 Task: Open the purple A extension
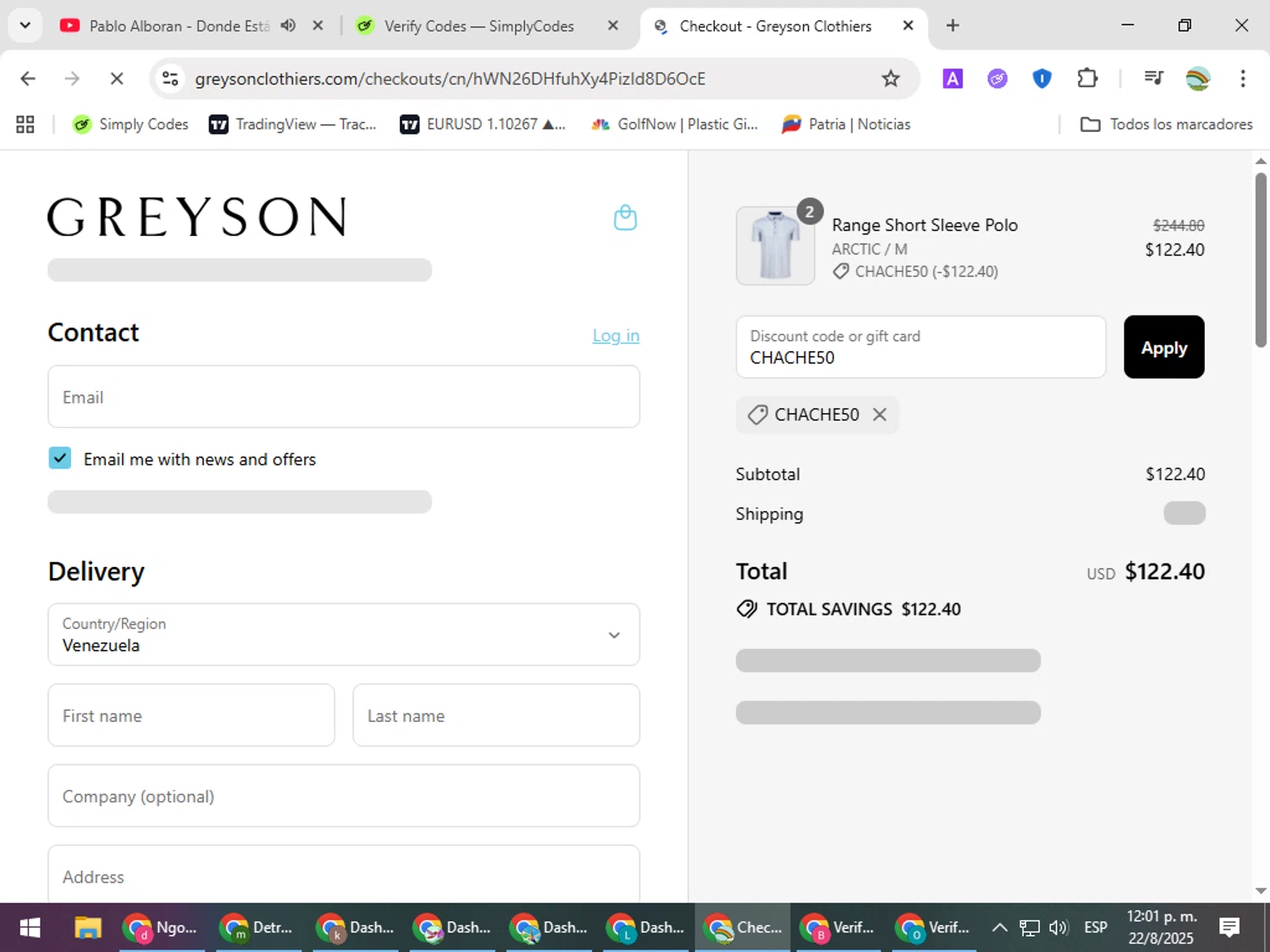coord(952,79)
